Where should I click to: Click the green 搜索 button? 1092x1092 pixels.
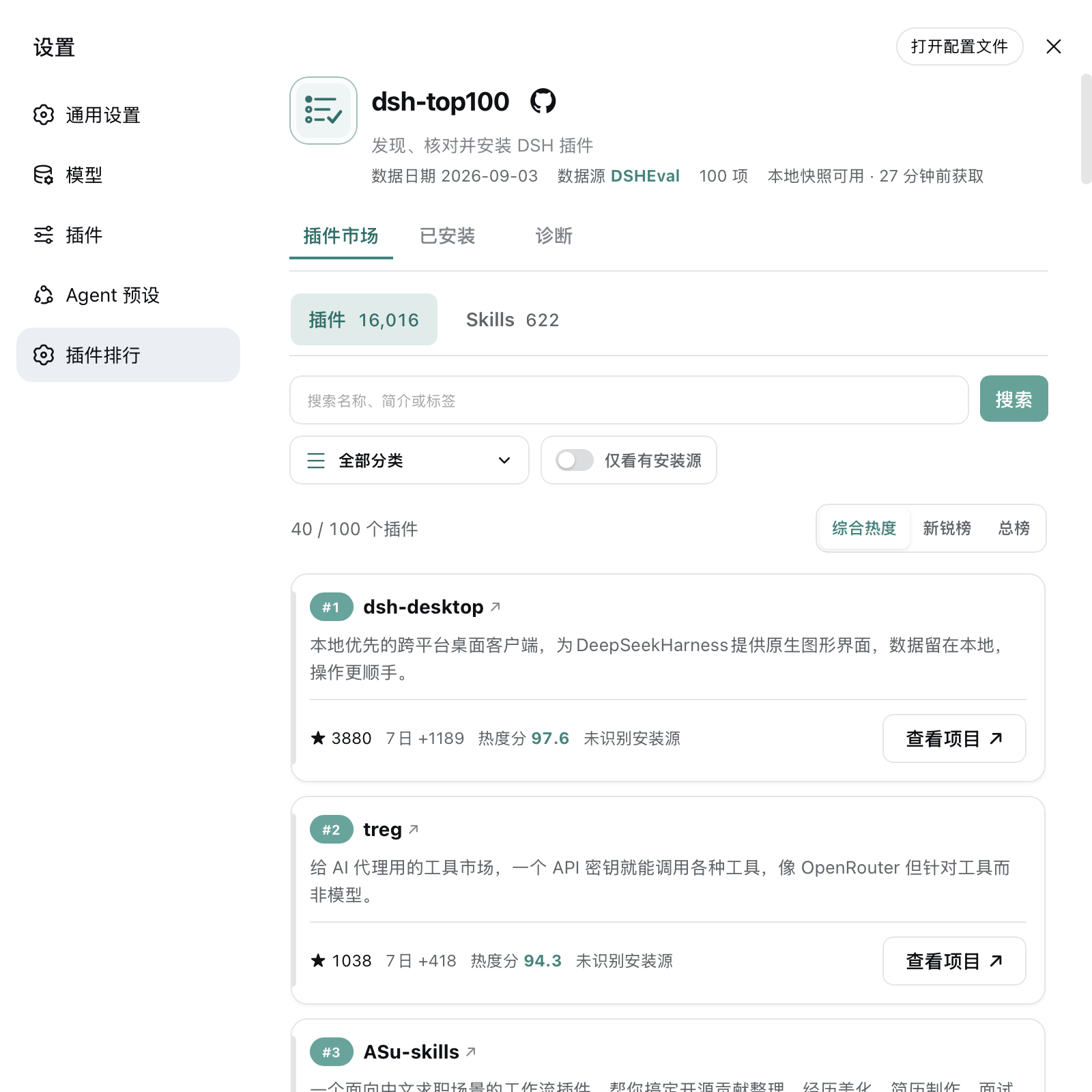point(1014,399)
